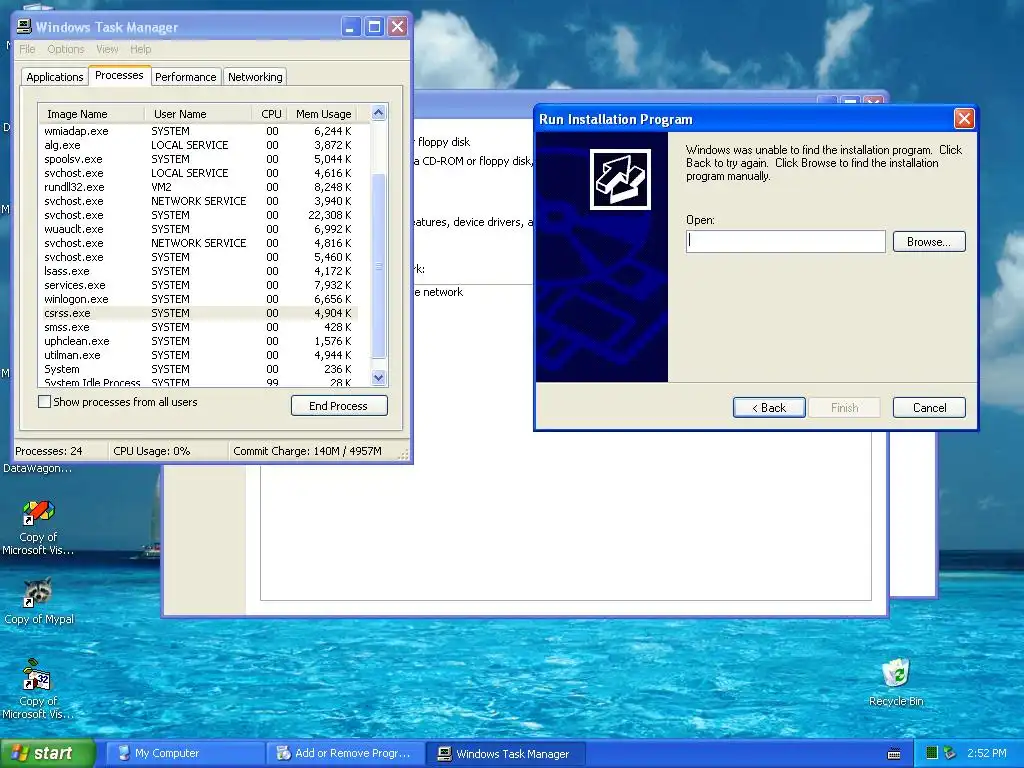Select the rundll32.exe process
This screenshot has height=768, width=1024.
pos(200,187)
